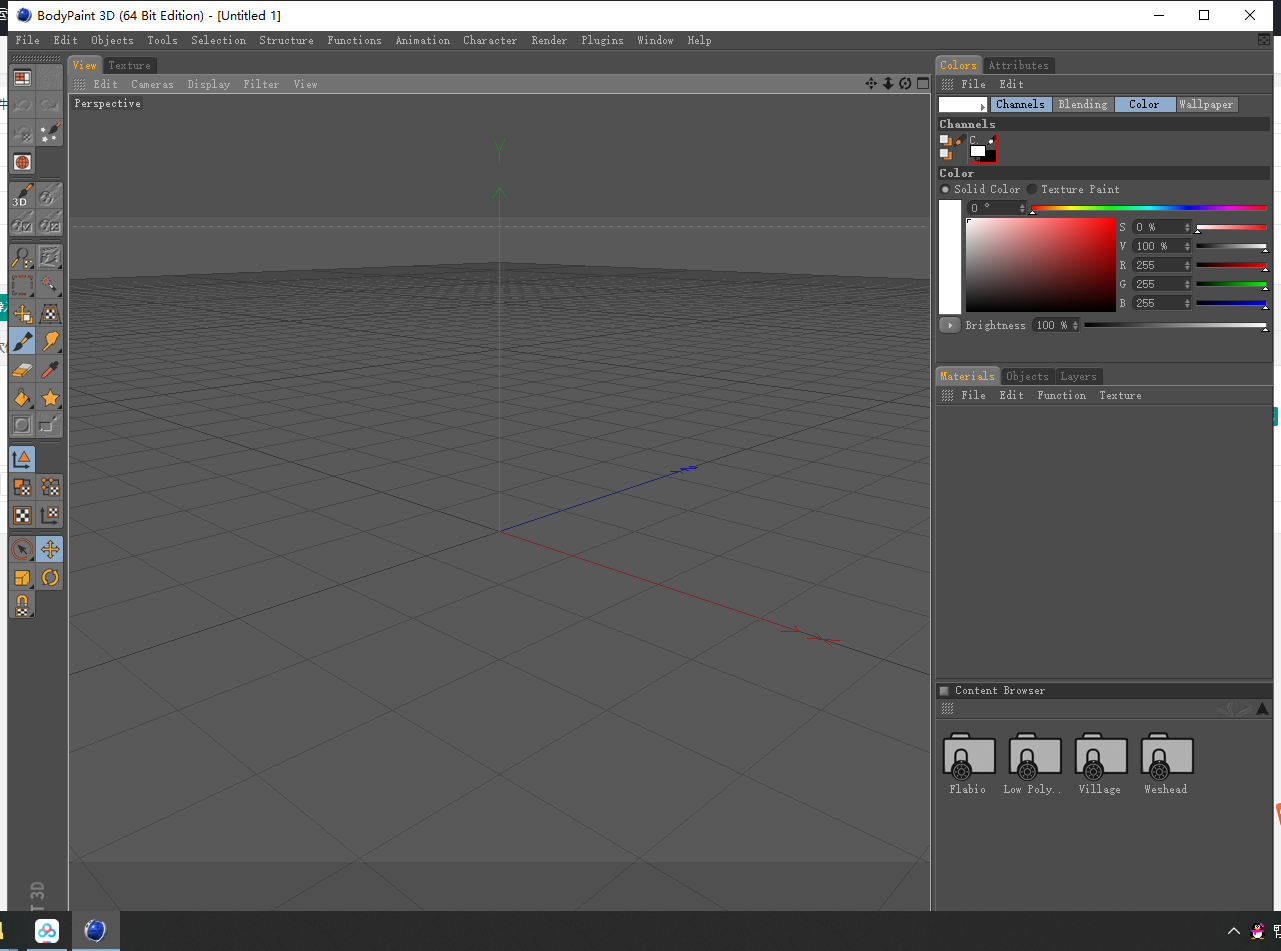
Task: Select the UV Polygons mode icon
Action: [22, 487]
